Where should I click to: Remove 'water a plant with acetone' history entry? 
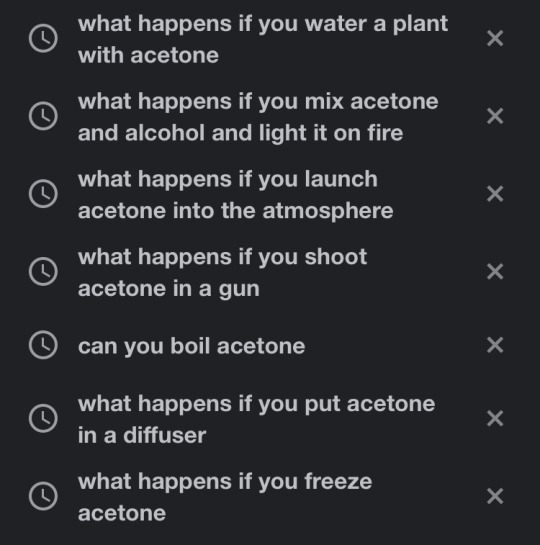pyautogui.click(x=495, y=38)
